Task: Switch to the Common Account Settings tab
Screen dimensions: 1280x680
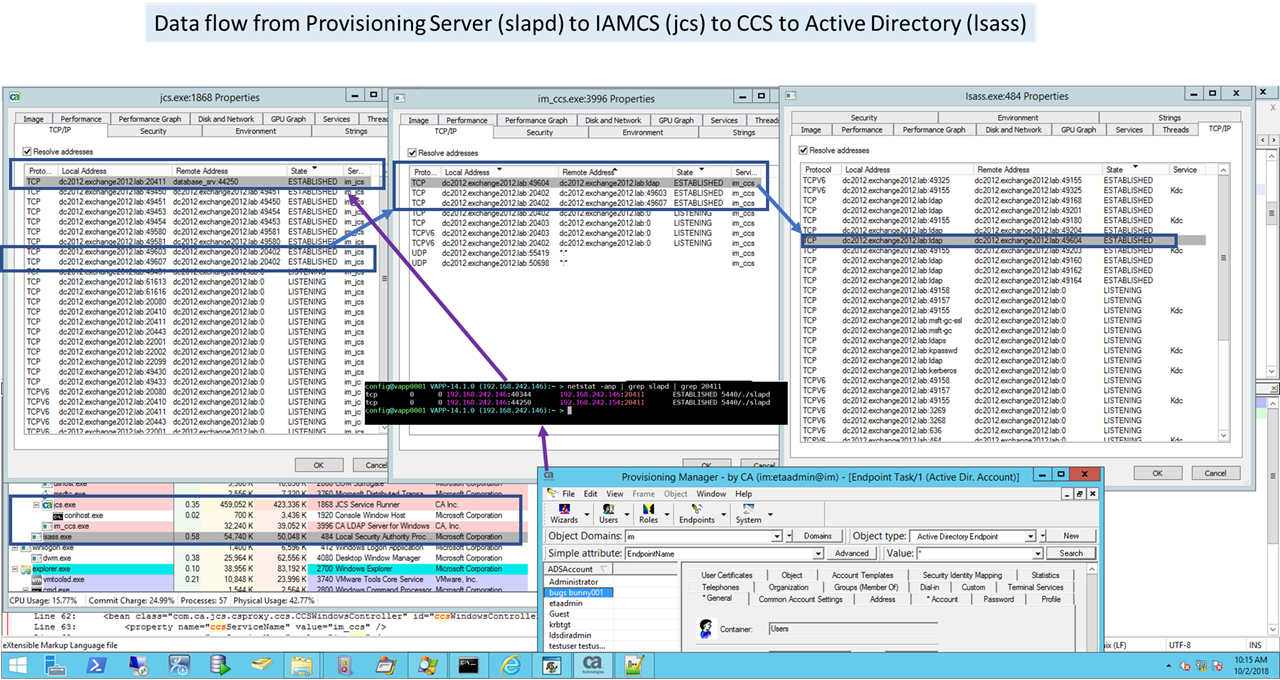Action: tap(800, 599)
